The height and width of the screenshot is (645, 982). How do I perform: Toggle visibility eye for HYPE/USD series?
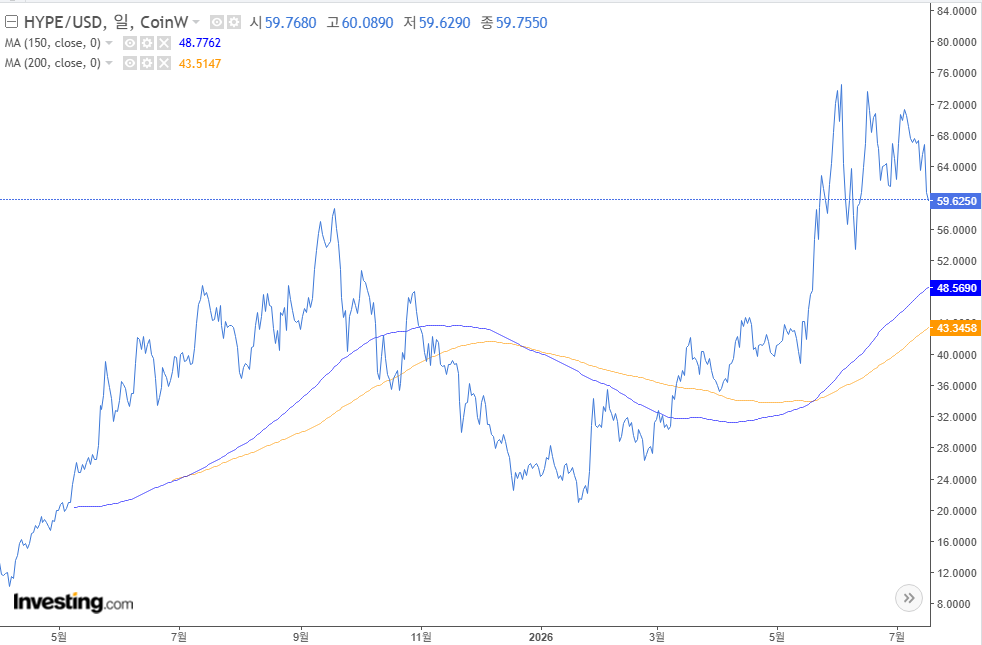pos(217,23)
